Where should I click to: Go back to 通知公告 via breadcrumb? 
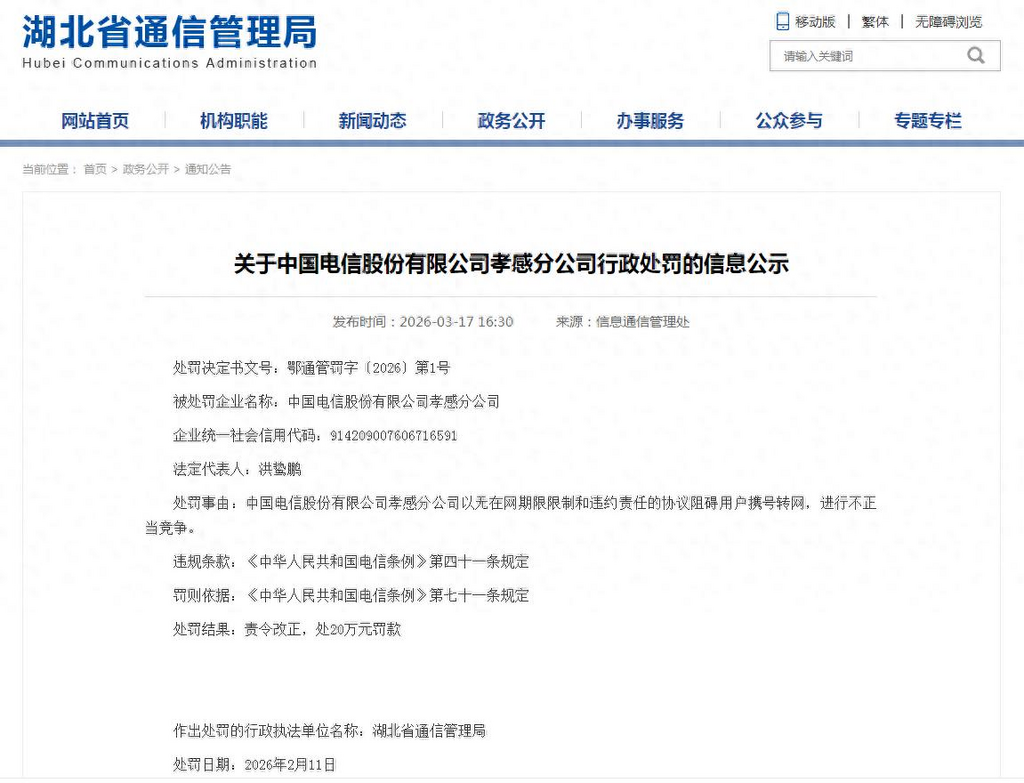click(x=208, y=169)
